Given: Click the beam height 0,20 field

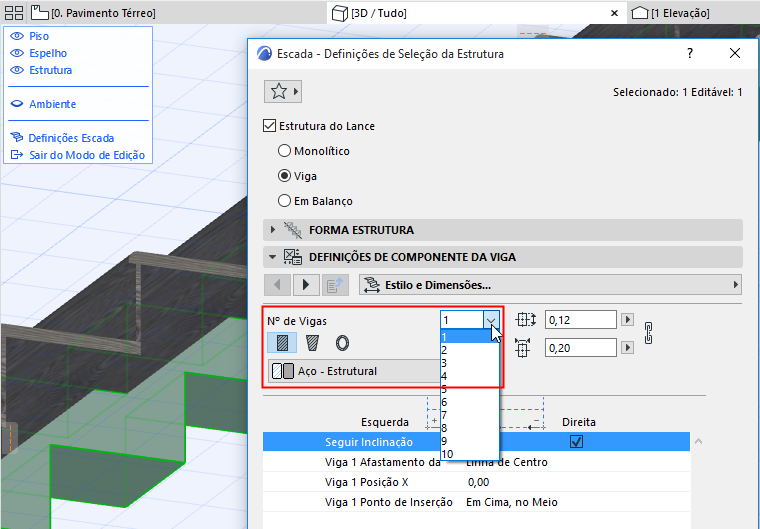Looking at the screenshot, I should tap(581, 348).
